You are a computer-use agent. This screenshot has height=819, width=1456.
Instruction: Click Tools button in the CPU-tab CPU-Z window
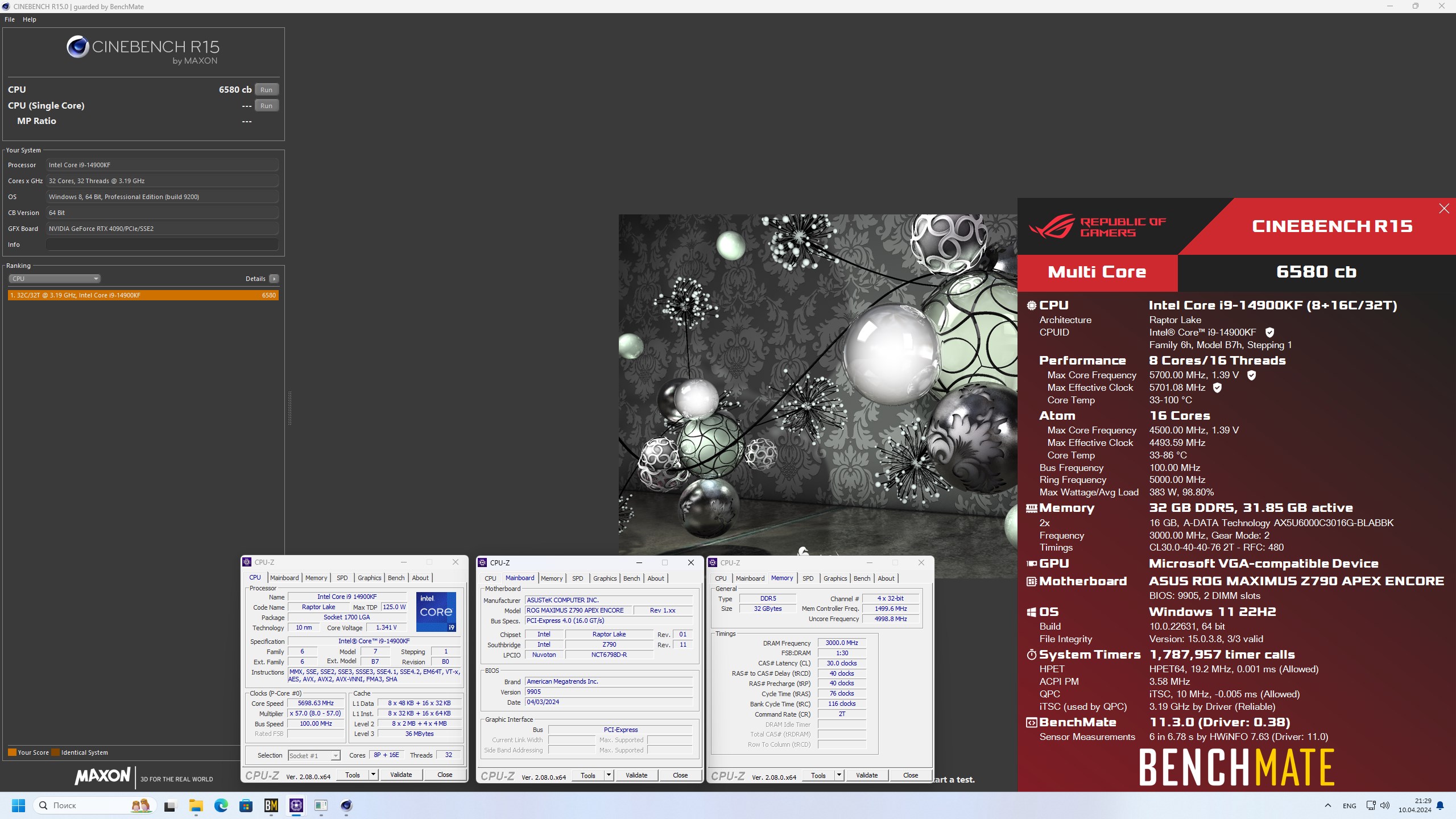[353, 775]
